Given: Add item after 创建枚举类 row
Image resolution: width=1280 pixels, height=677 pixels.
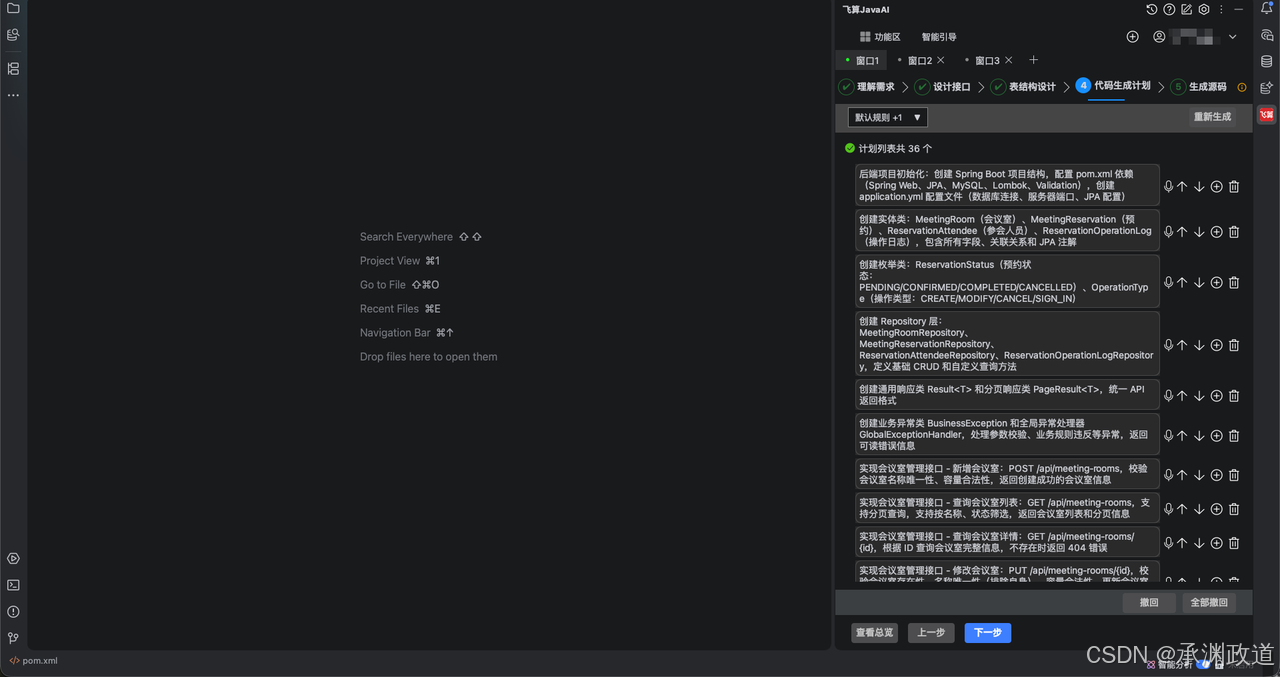Looking at the screenshot, I should tap(1217, 282).
